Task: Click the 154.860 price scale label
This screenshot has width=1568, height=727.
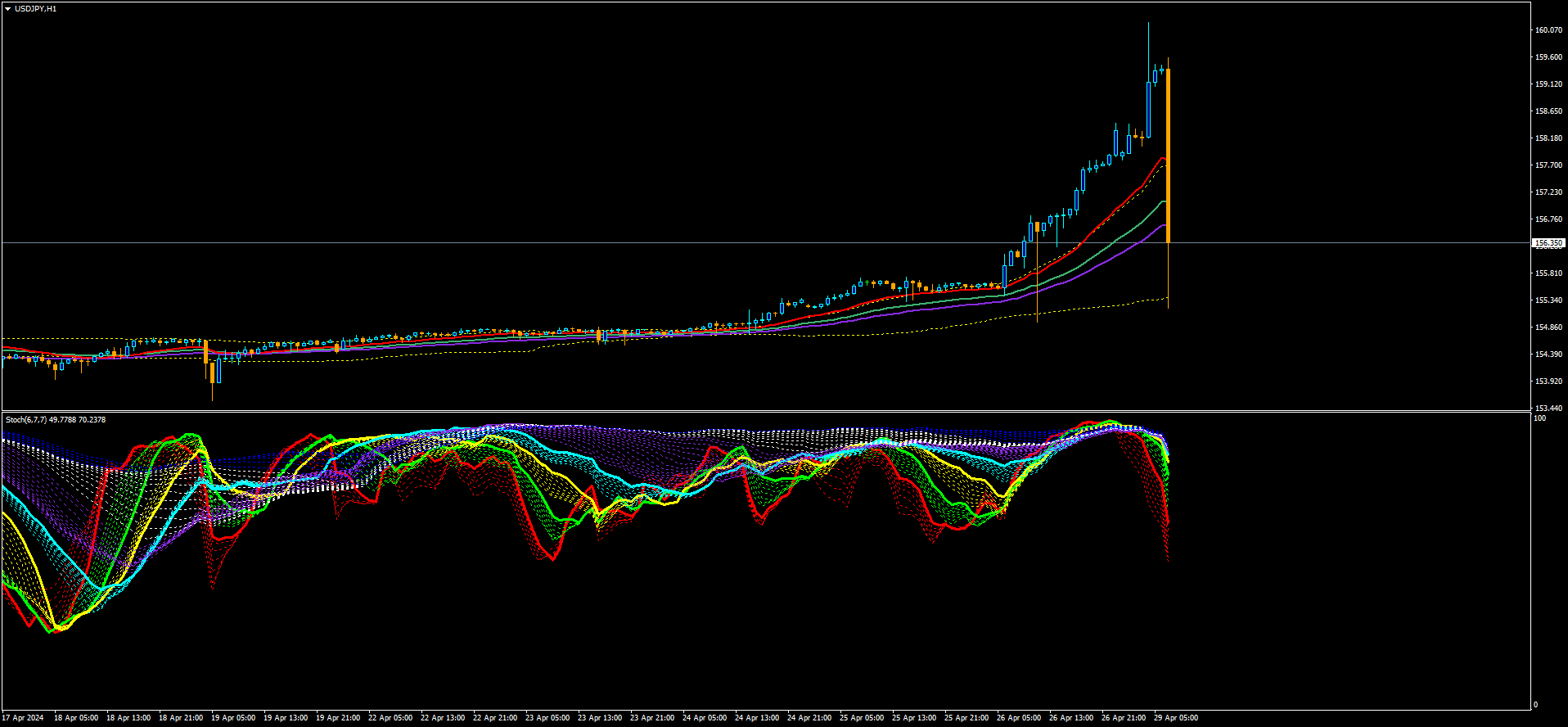Action: pyautogui.click(x=1548, y=327)
